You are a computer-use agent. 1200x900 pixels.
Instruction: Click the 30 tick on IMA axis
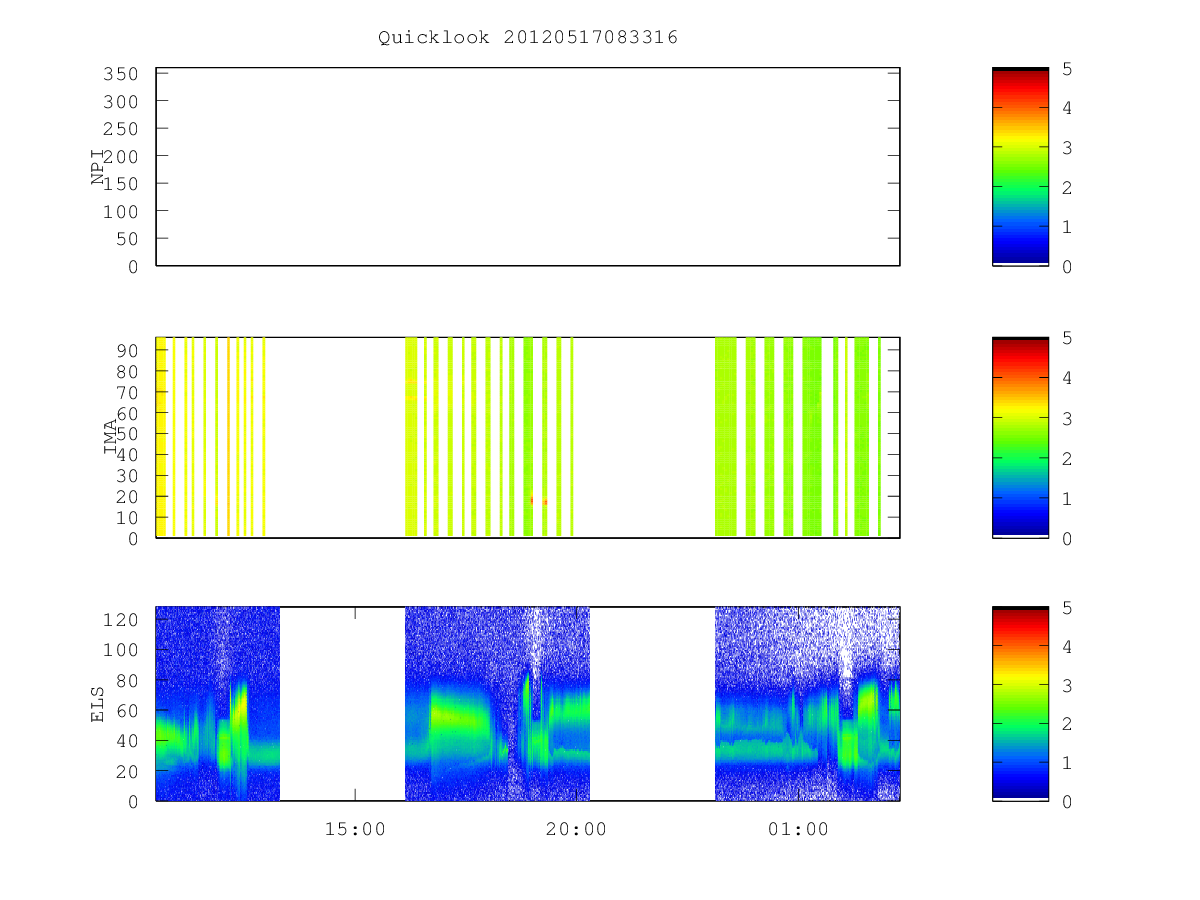click(x=127, y=475)
